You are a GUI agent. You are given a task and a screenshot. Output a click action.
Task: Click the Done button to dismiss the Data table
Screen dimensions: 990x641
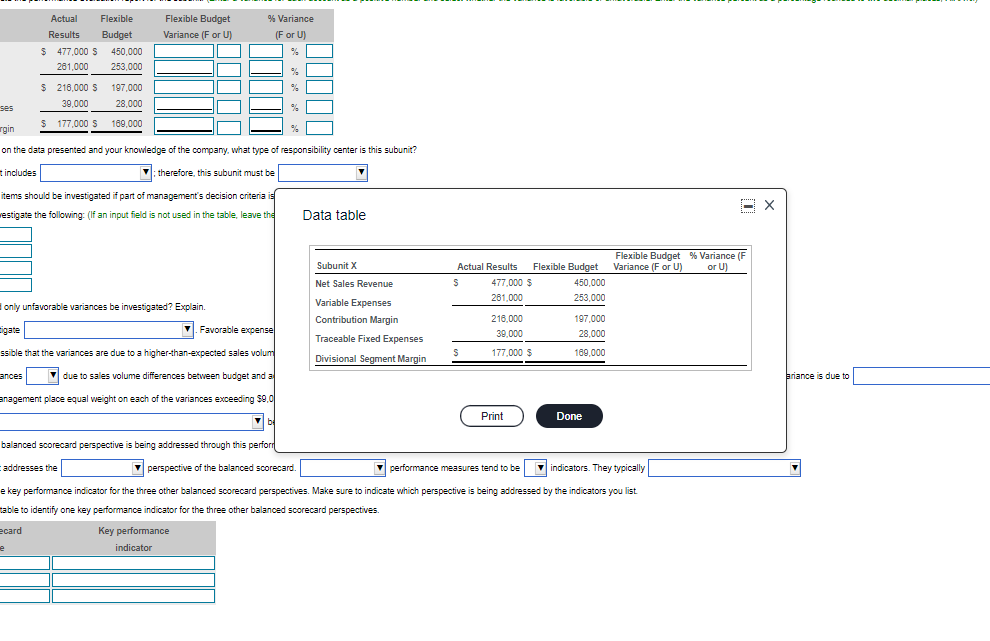coord(568,416)
